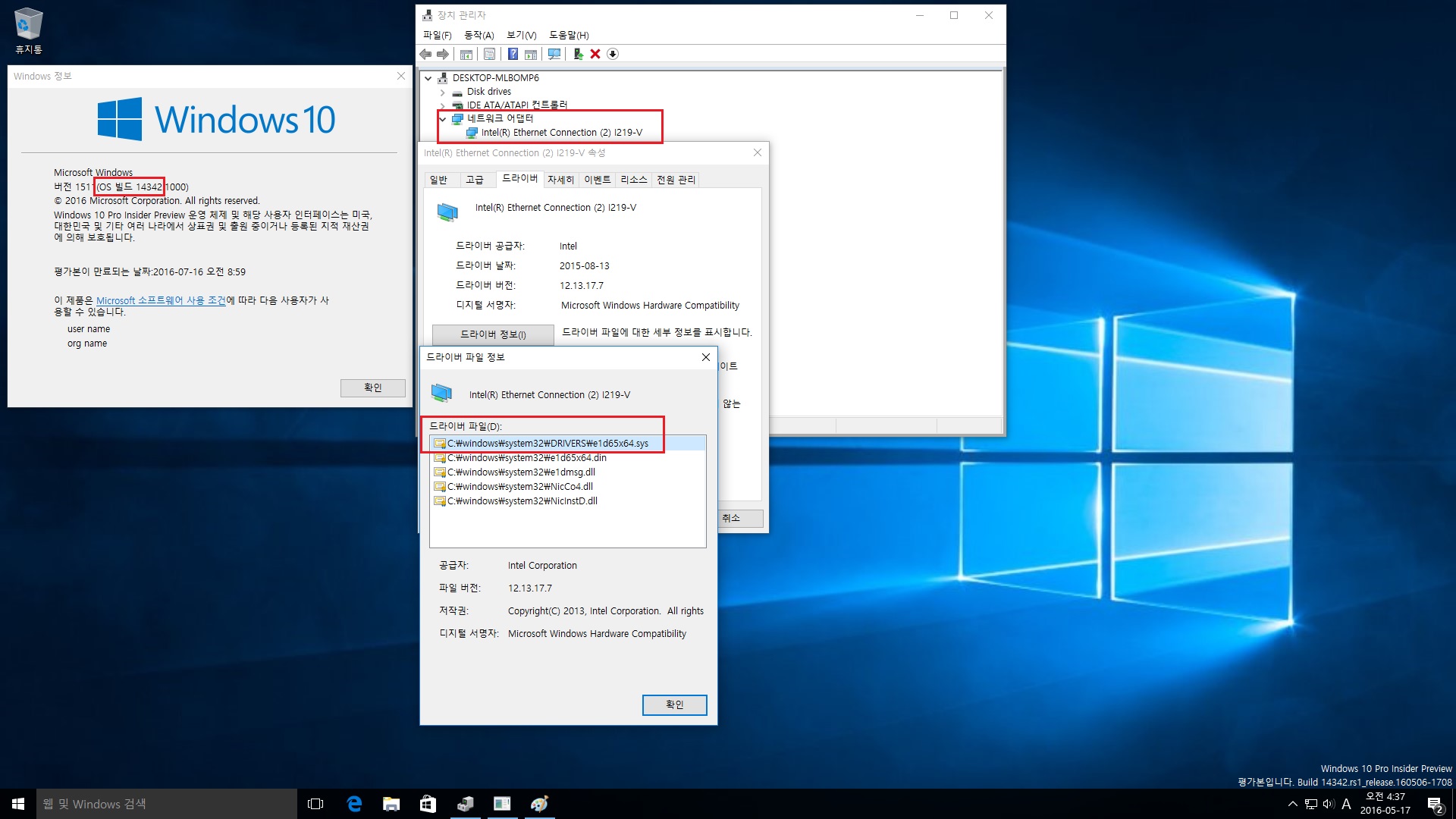Image resolution: width=1456 pixels, height=819 pixels.
Task: Click 확인 in the Windows 정보 dialog
Action: click(x=373, y=388)
